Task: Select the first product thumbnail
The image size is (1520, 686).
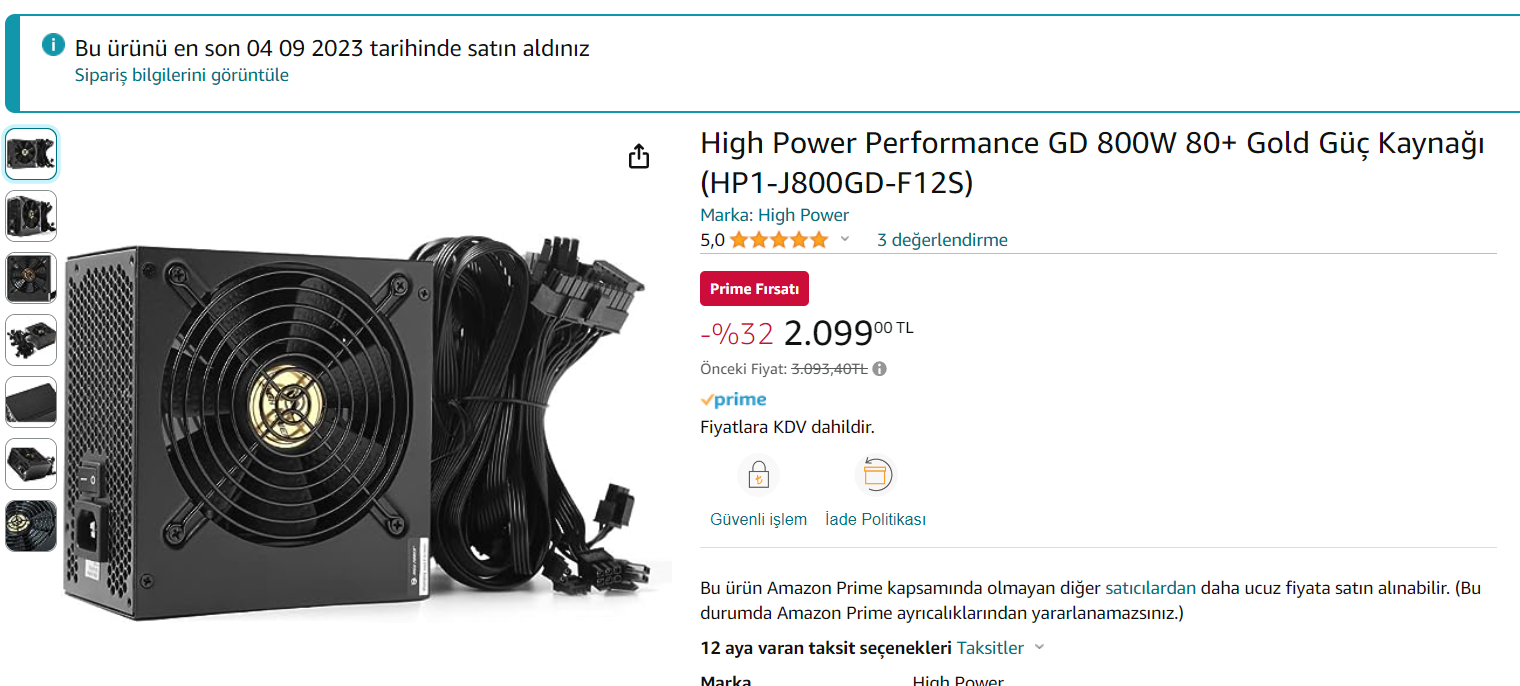Action: [x=31, y=154]
